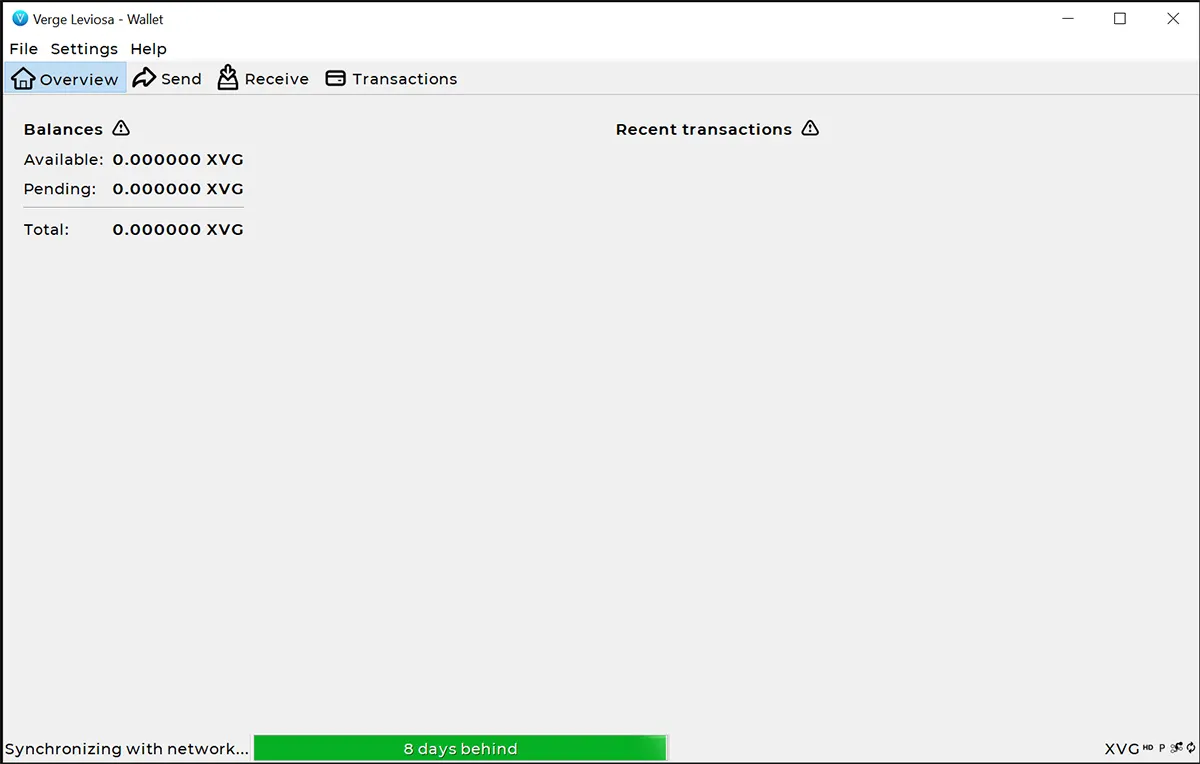Select the XVG unit display in status bar

click(x=1122, y=748)
